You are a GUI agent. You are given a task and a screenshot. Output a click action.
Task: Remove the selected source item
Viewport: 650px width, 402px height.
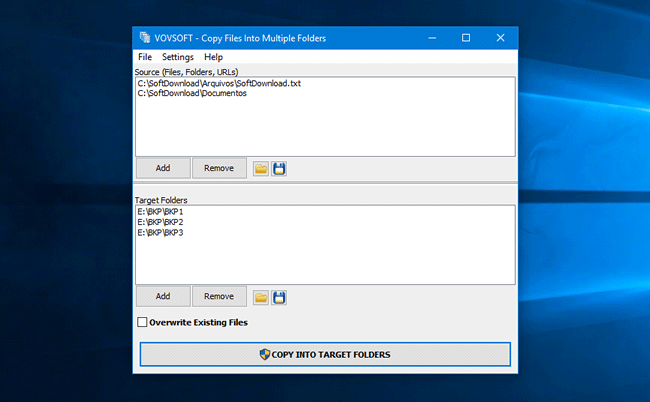[x=219, y=168]
